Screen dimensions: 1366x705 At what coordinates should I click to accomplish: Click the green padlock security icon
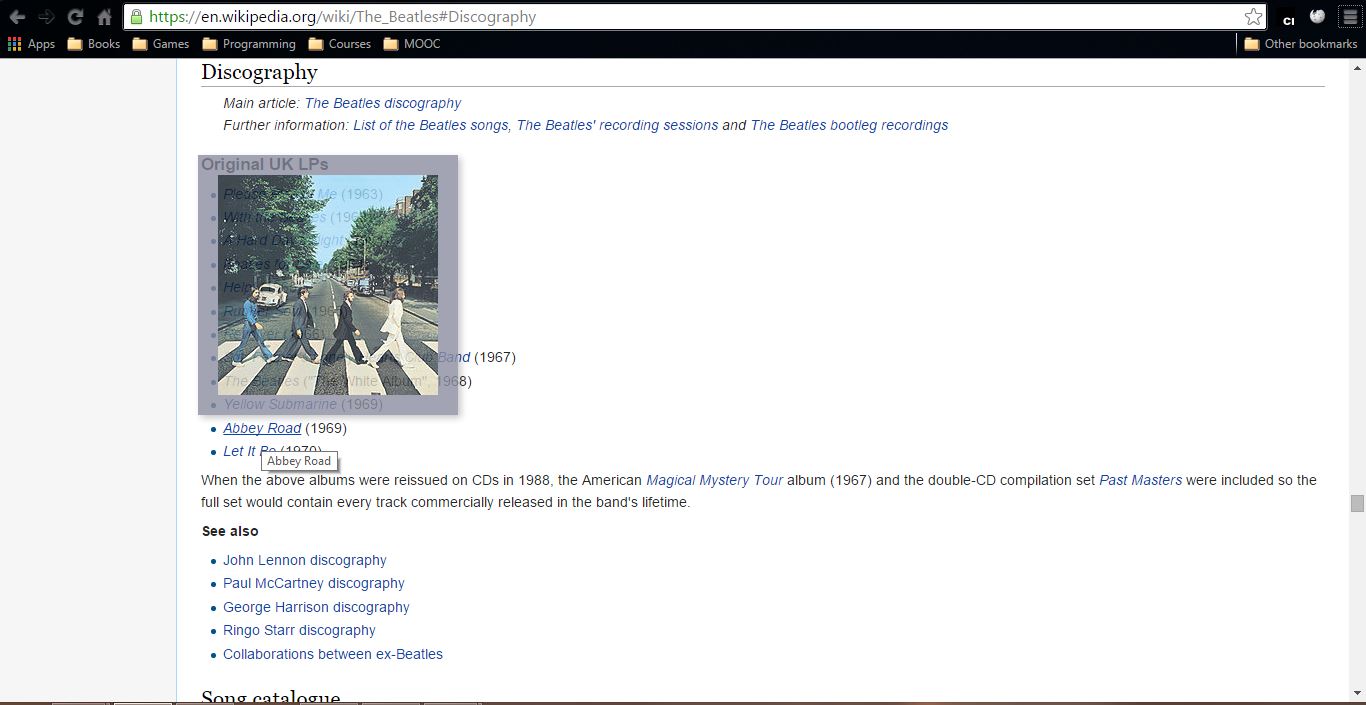136,16
